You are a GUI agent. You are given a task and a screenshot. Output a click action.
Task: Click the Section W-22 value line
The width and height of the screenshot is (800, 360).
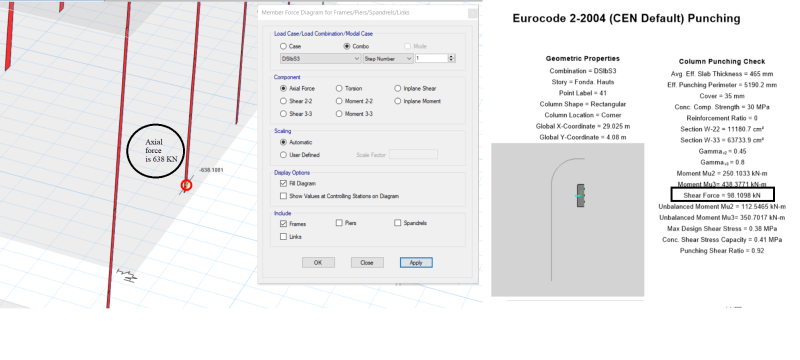[722, 130]
